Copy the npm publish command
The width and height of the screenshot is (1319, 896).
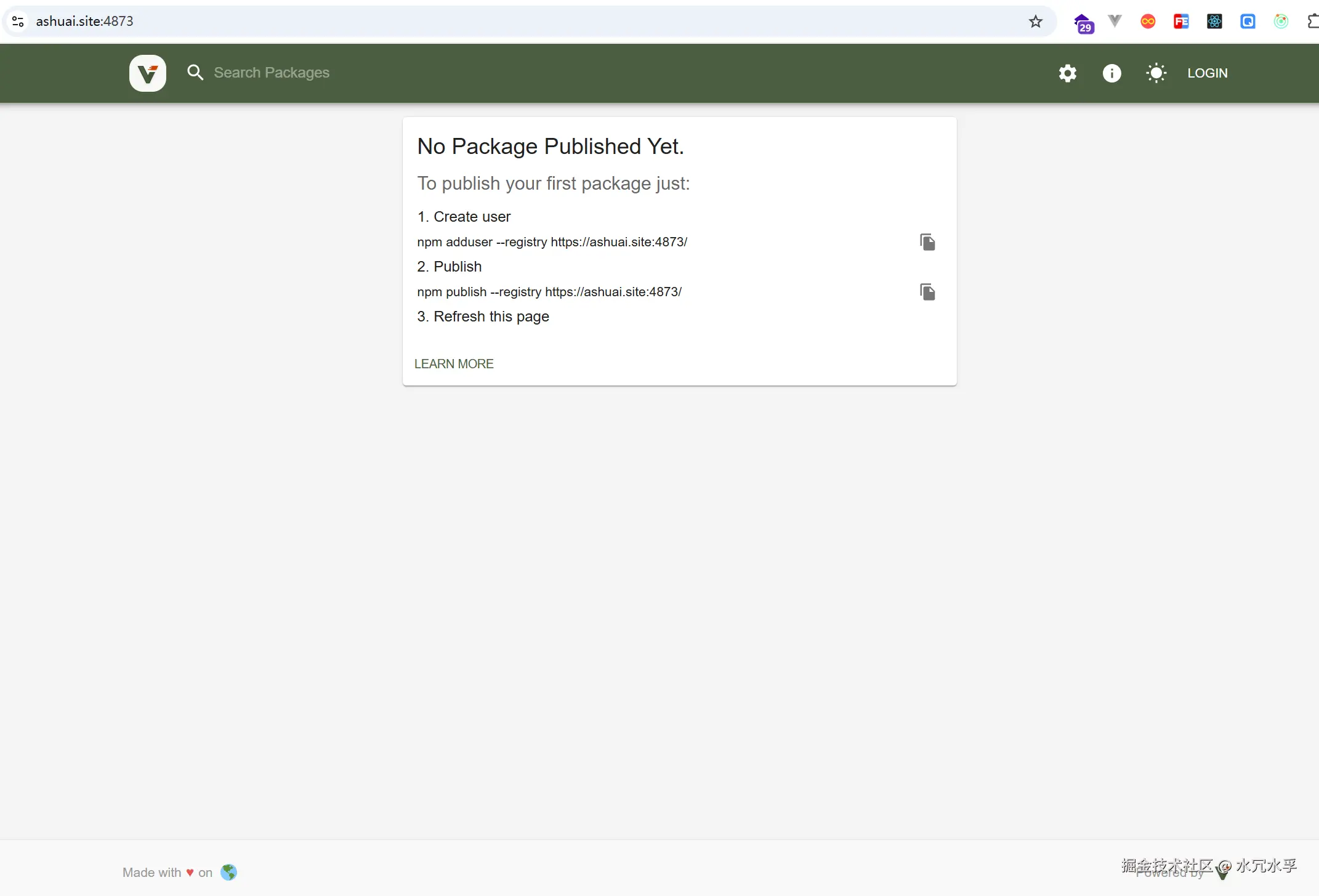click(x=927, y=292)
